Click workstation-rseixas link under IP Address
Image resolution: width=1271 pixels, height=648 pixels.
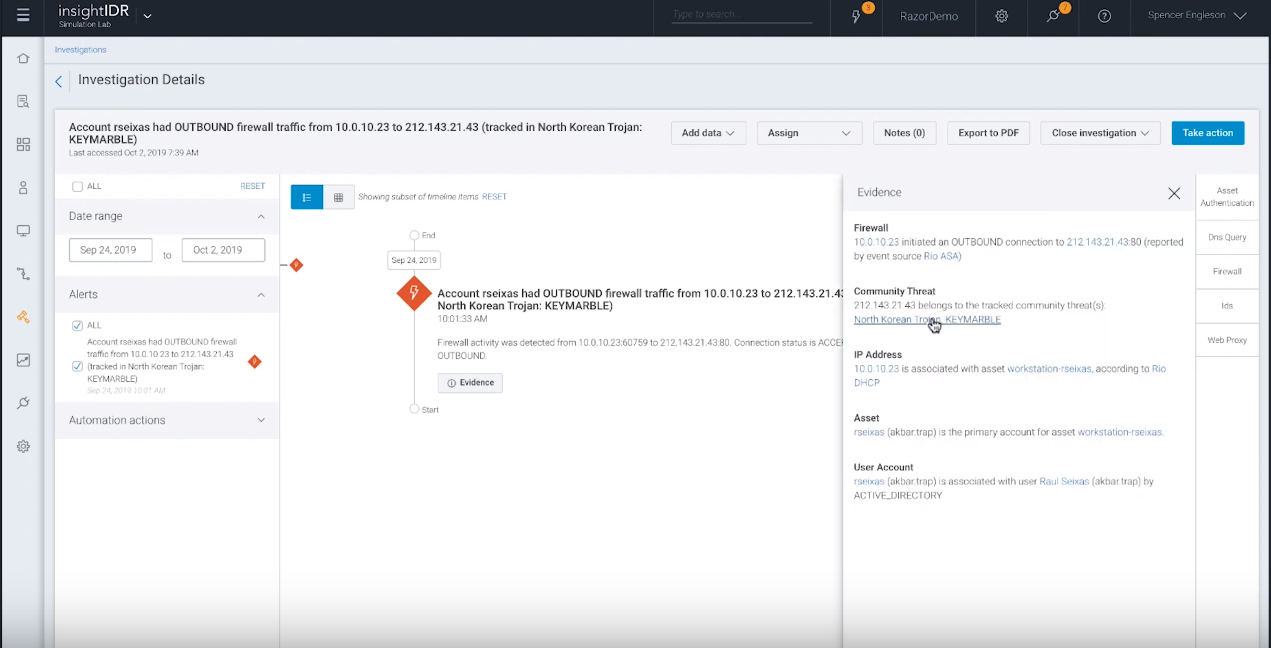click(1049, 369)
